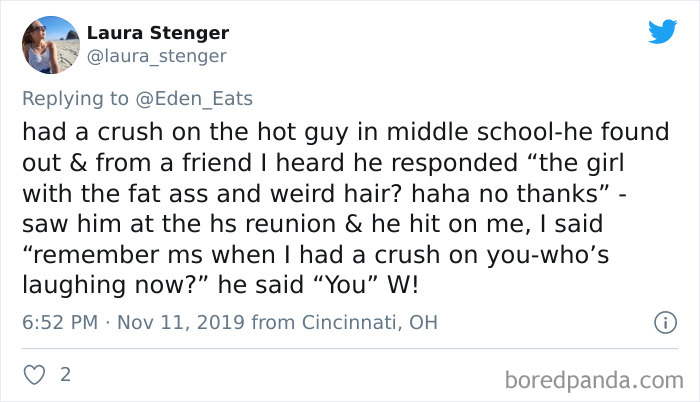Open the @laura_stenger handle
This screenshot has height=402, width=700.
(x=156, y=56)
